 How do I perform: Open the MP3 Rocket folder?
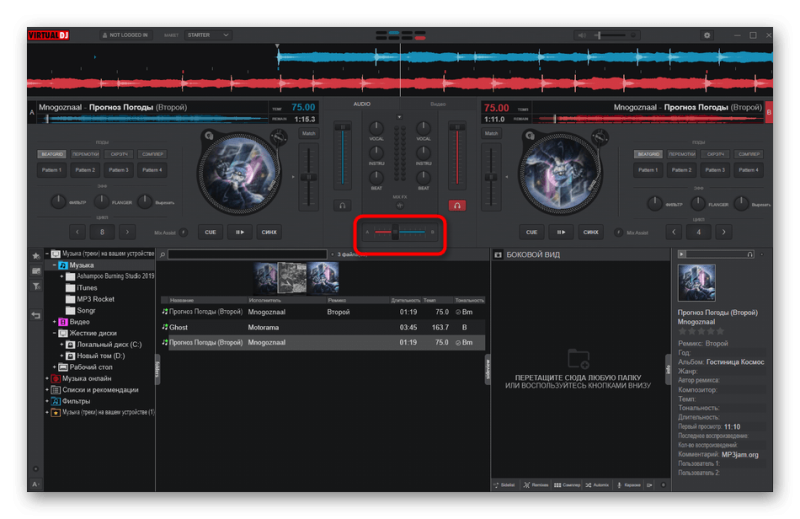[90, 299]
